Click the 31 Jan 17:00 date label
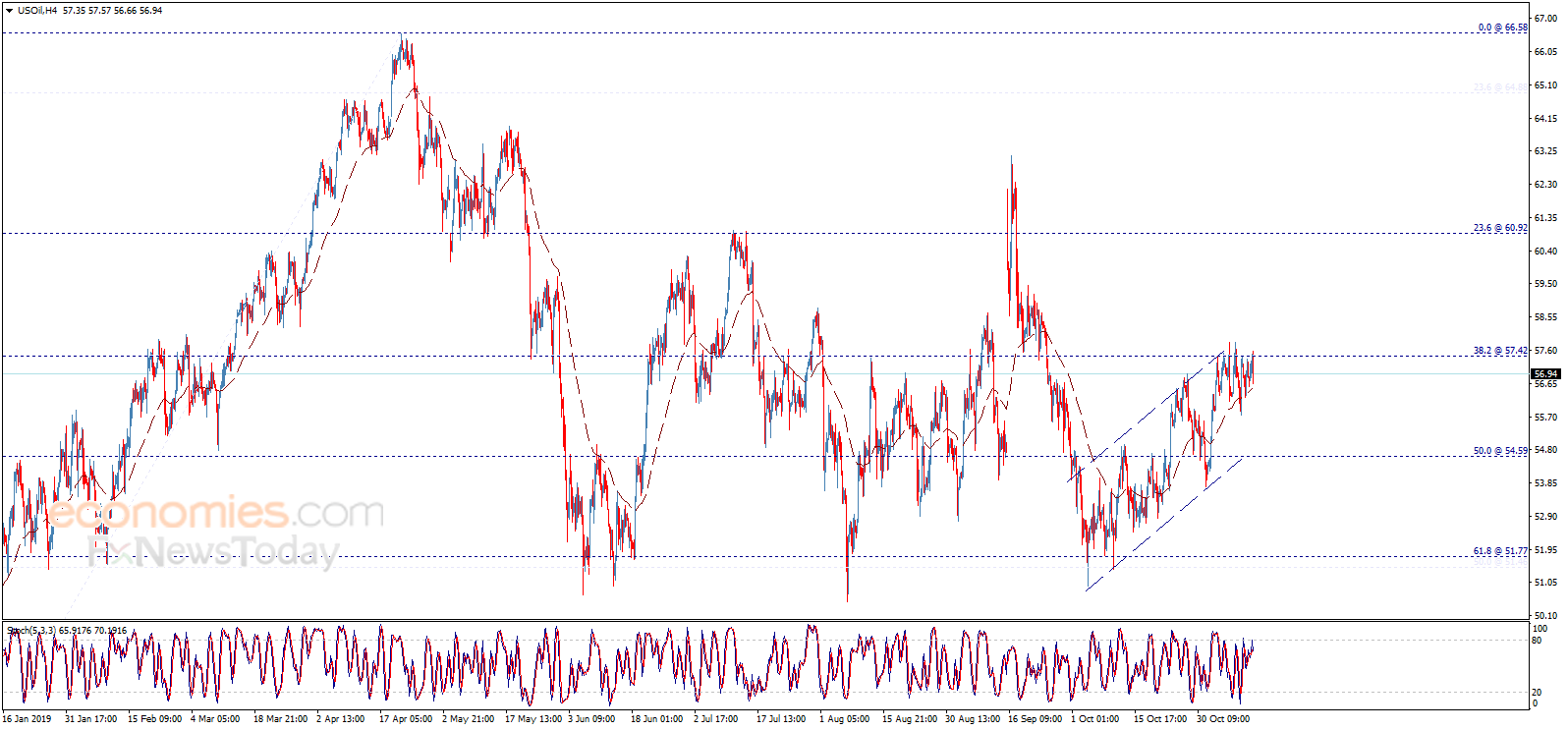The height and width of the screenshot is (730, 1568). click(90, 719)
